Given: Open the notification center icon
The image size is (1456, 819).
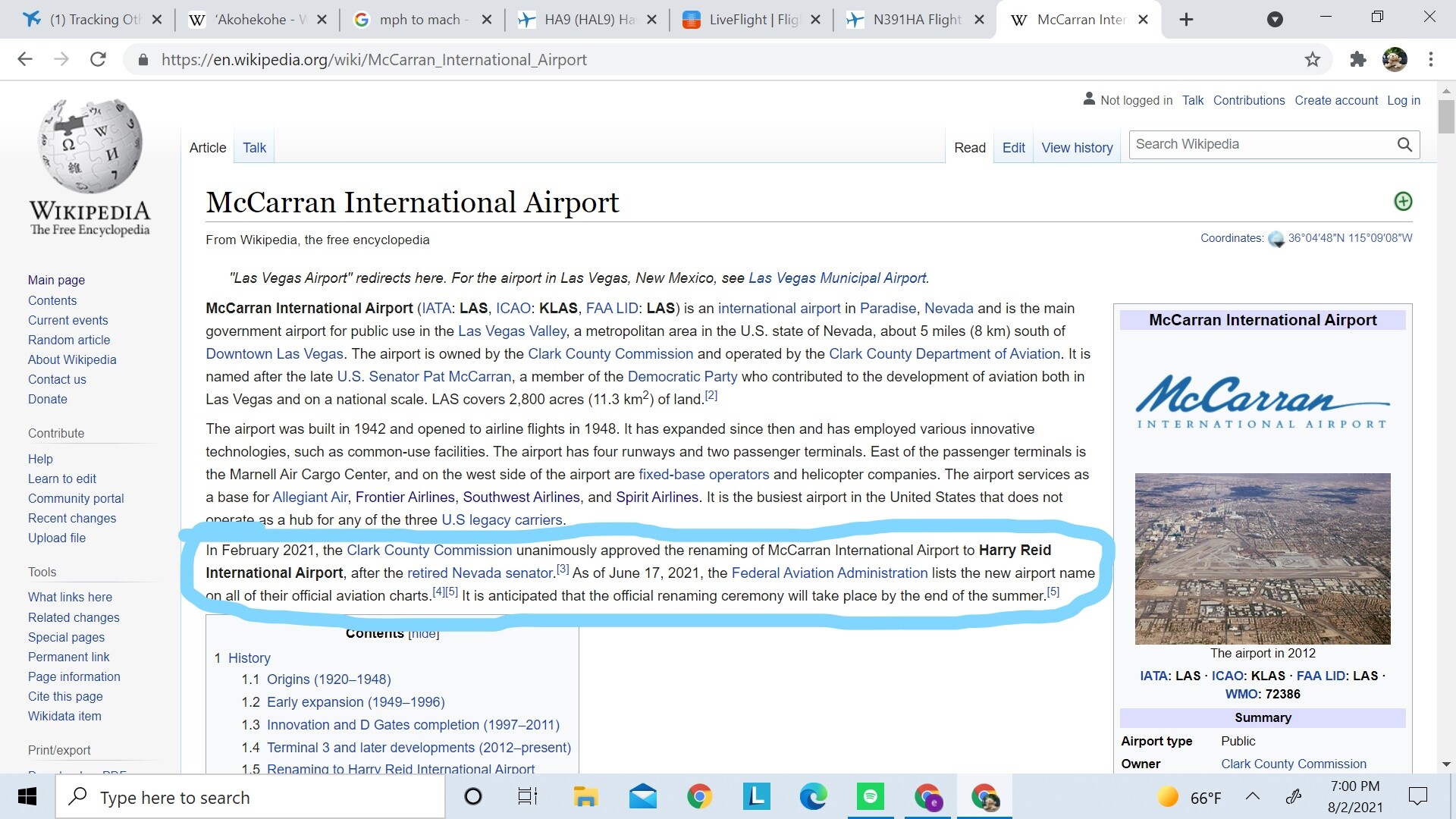Looking at the screenshot, I should [1417, 797].
